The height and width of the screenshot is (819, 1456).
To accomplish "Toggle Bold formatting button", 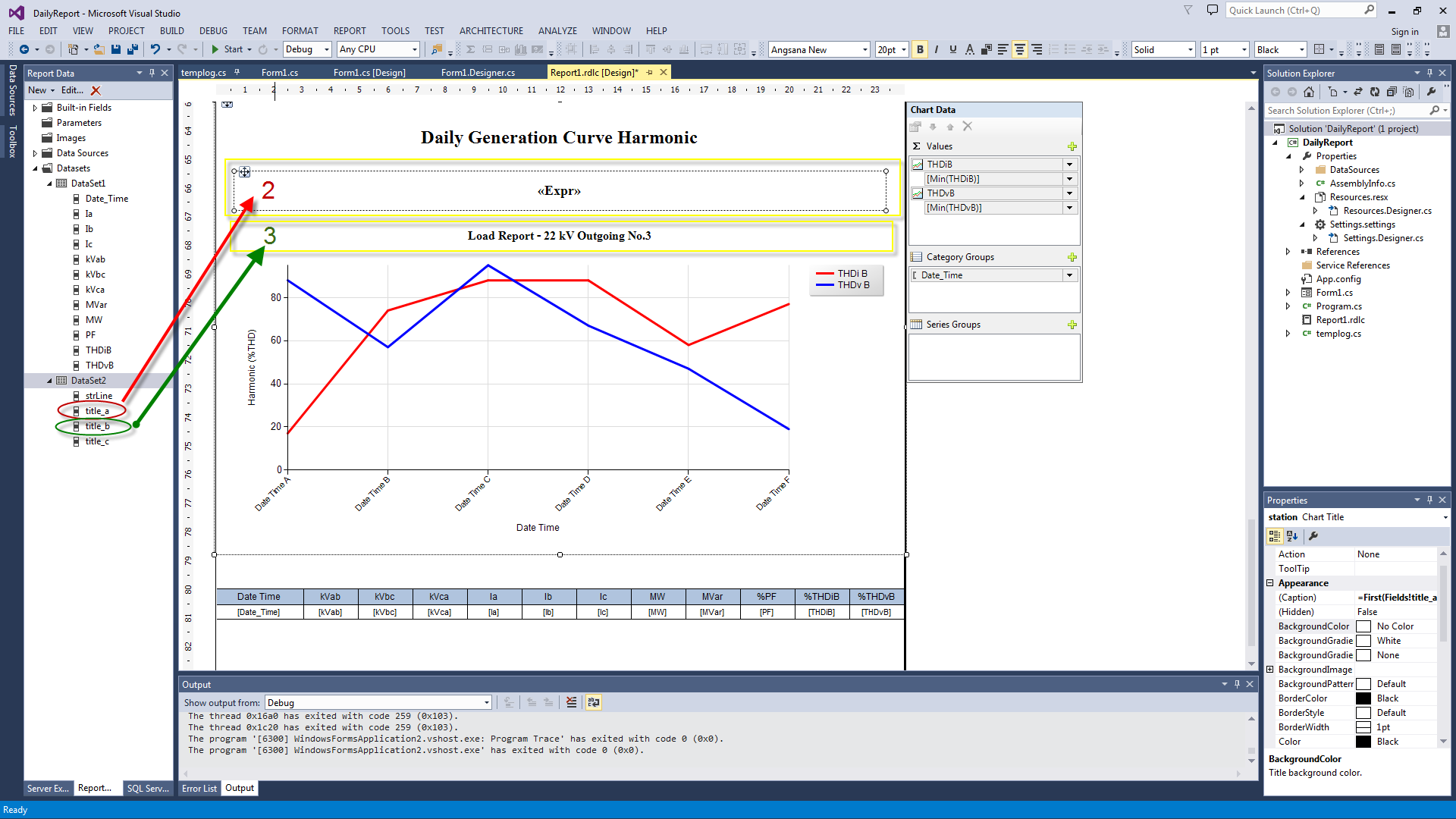I will [920, 49].
